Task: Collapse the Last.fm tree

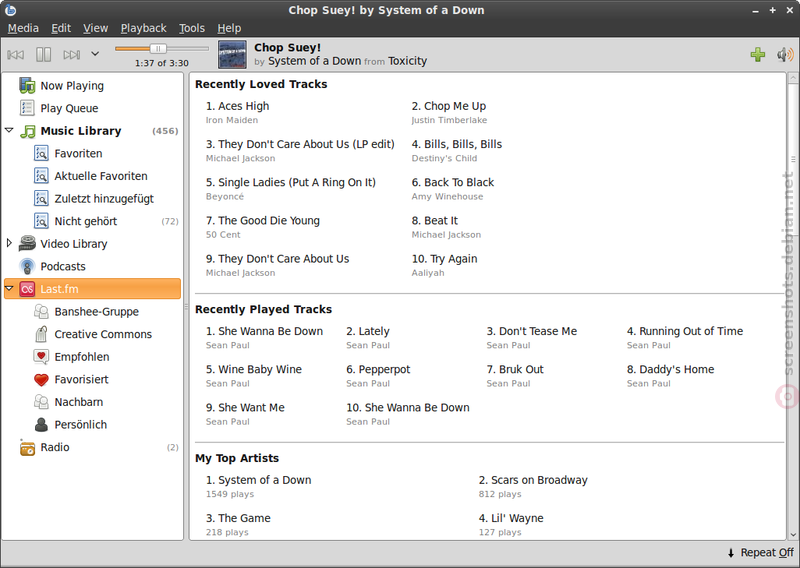Action: 9,288
